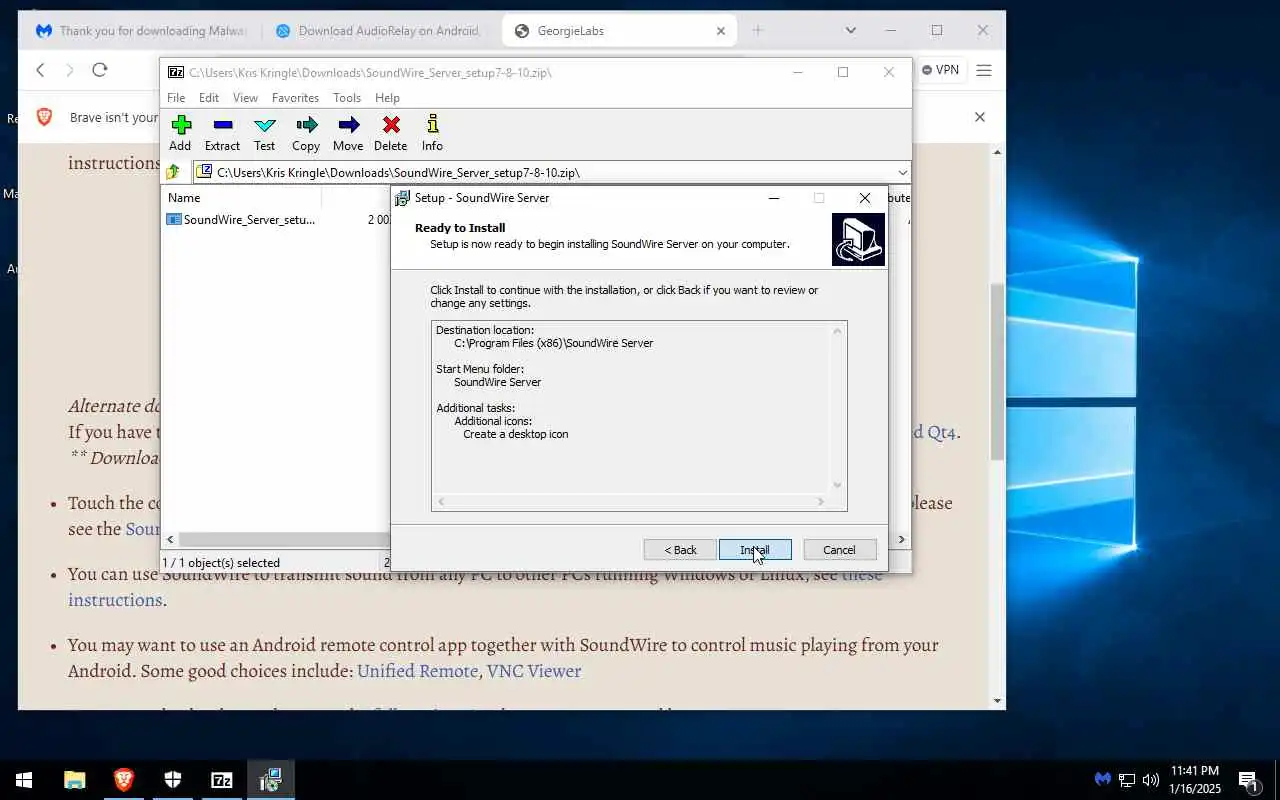This screenshot has height=800, width=1280.
Task: Click the 7-Zip horizontal scrollbar left arrow
Action: (x=170, y=539)
